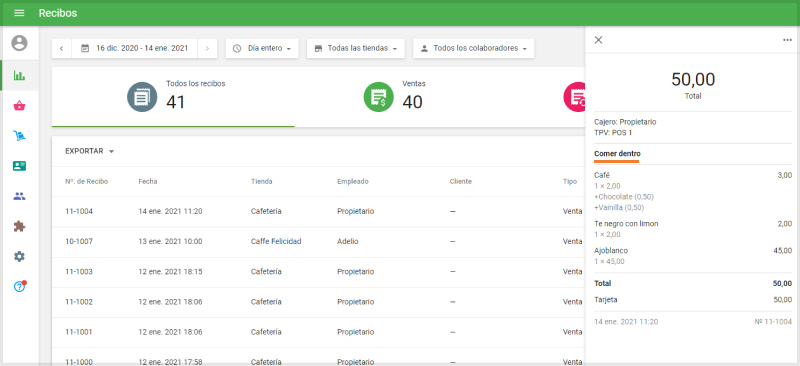800x366 pixels.
Task: Open the Todos los colaboradores dropdown
Action: tap(473, 48)
